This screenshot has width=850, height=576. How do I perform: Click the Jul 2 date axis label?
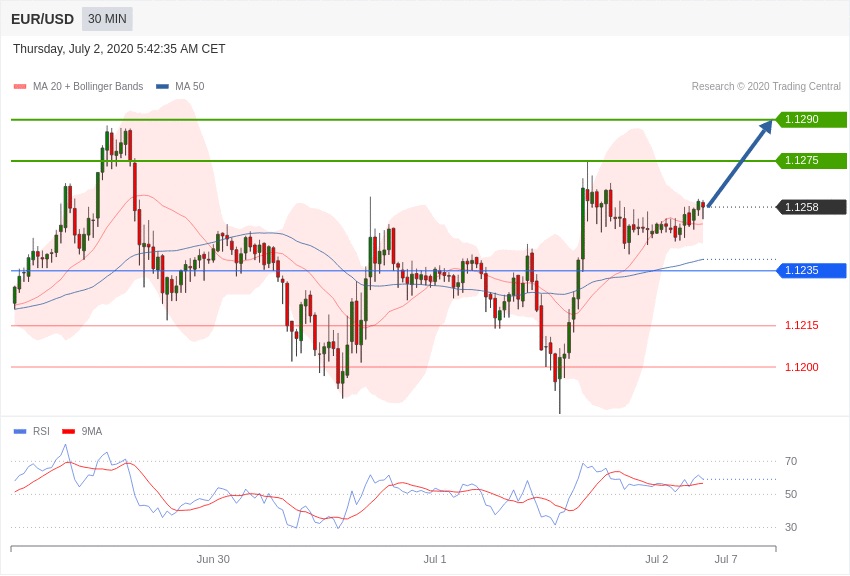pyautogui.click(x=656, y=559)
